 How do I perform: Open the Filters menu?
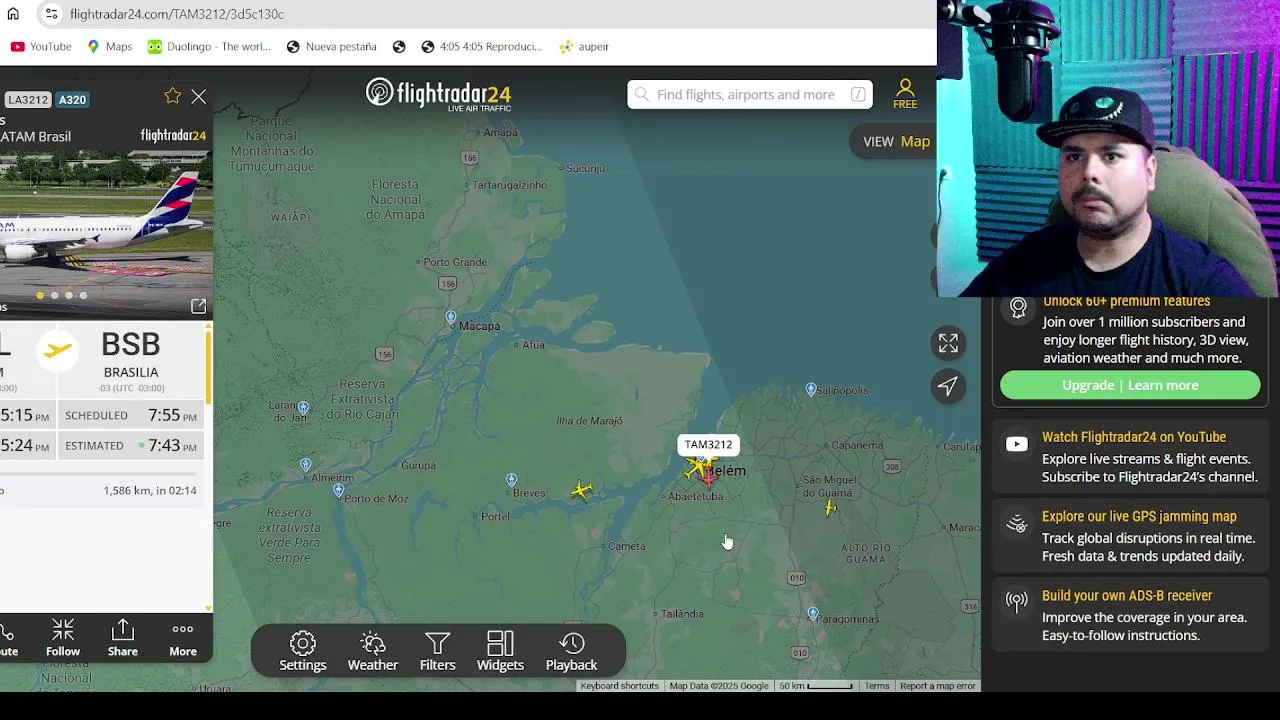point(437,651)
